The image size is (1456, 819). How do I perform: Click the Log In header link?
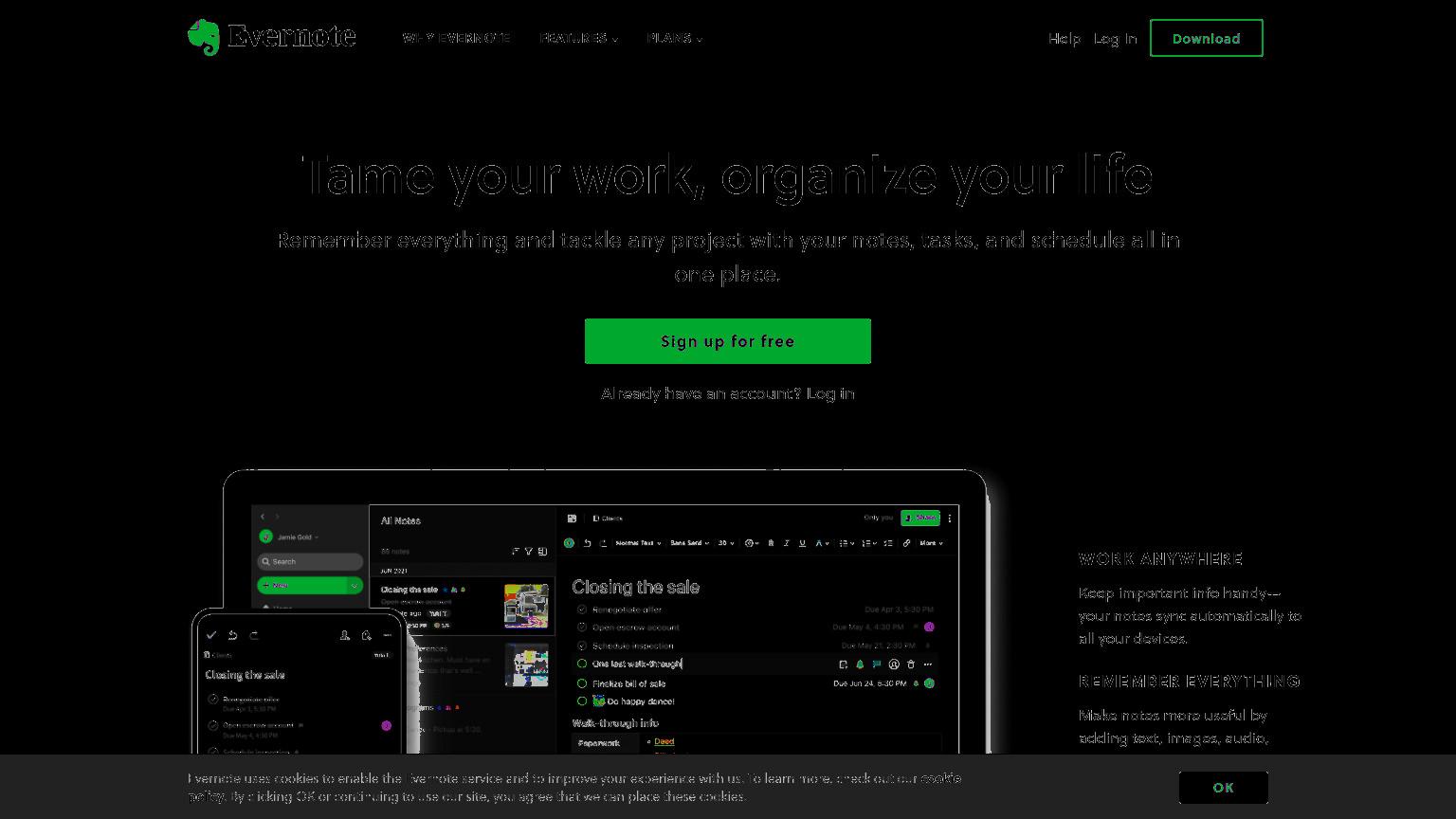pos(1115,38)
